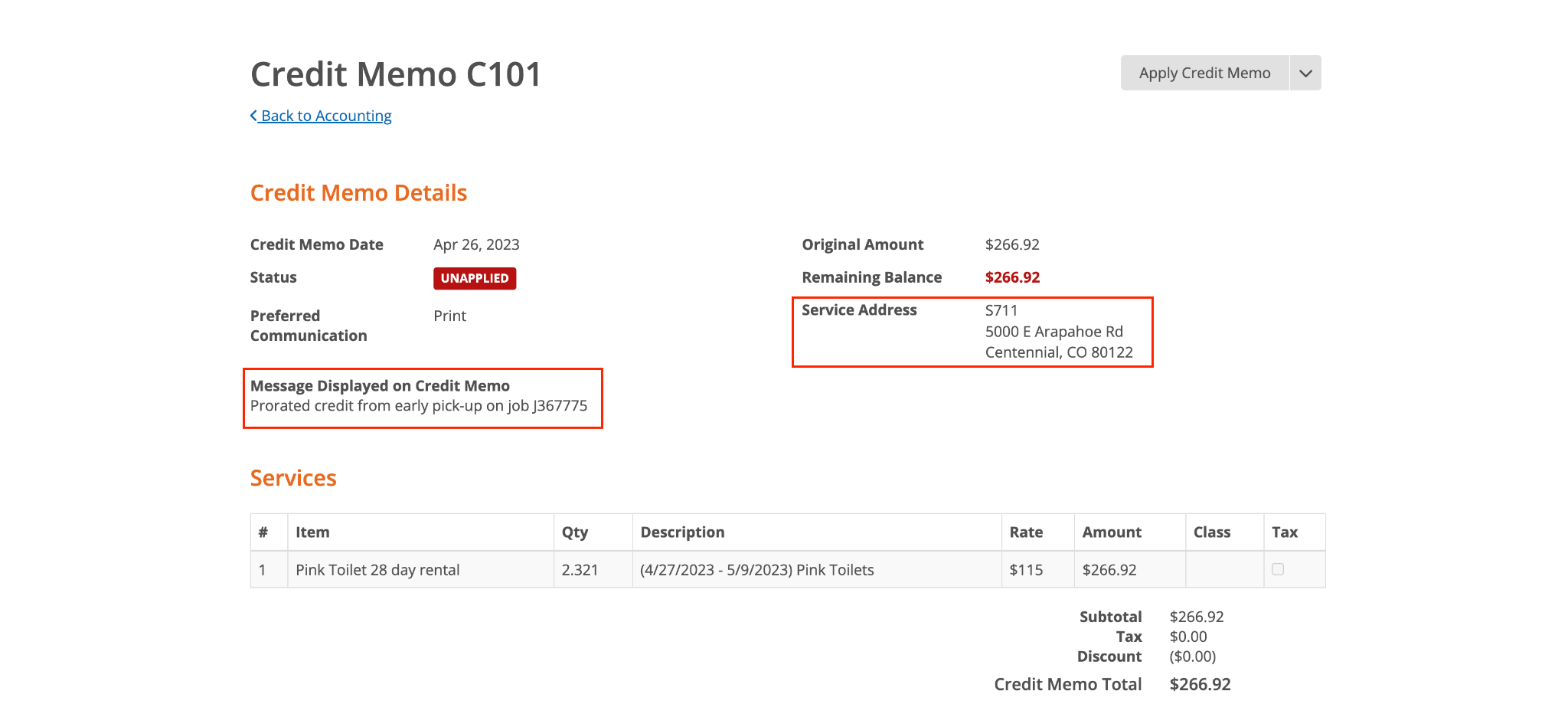Click the row description with date range
1568x714 pixels.
[x=756, y=570]
